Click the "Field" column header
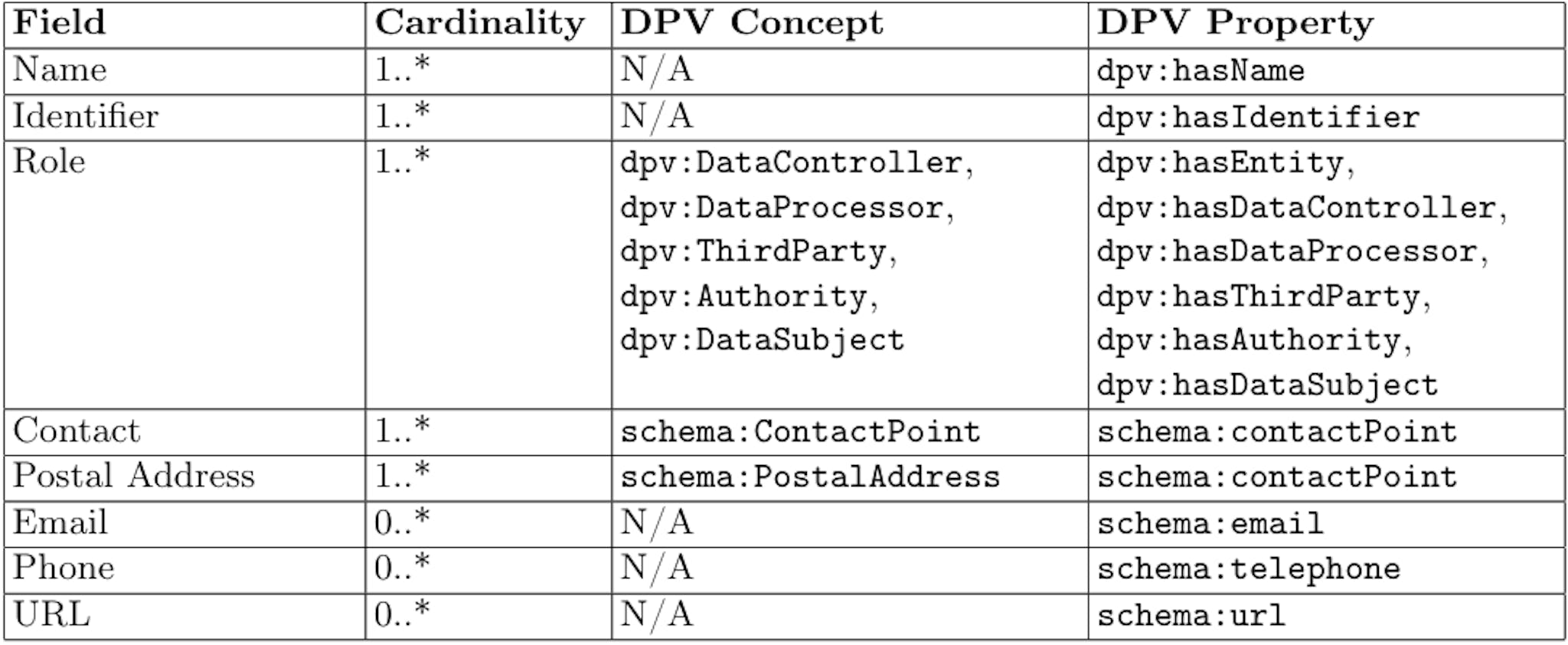This screenshot has height=645, width=1568. (x=59, y=23)
